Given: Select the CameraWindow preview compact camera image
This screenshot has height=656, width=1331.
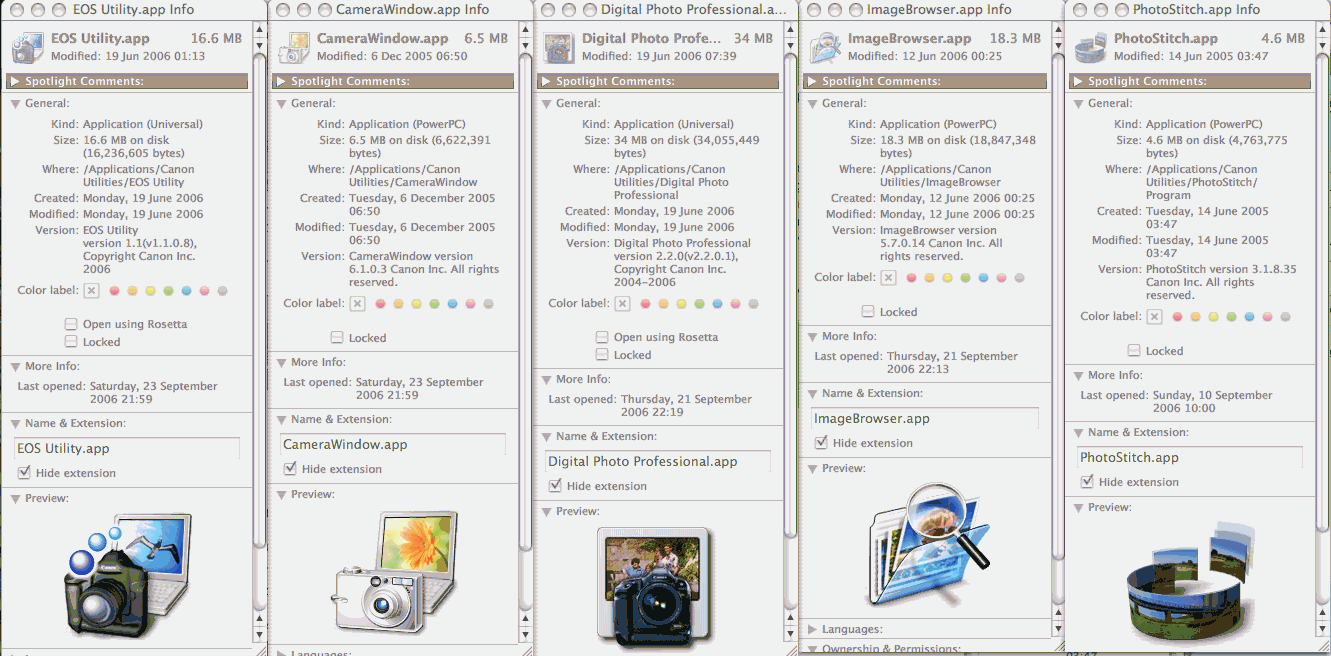Looking at the screenshot, I should tap(395, 575).
